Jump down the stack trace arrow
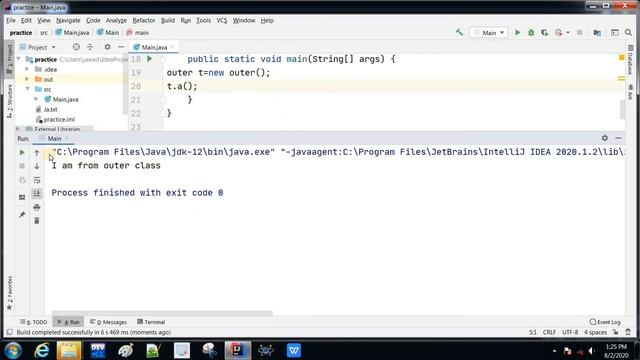 pos(37,166)
